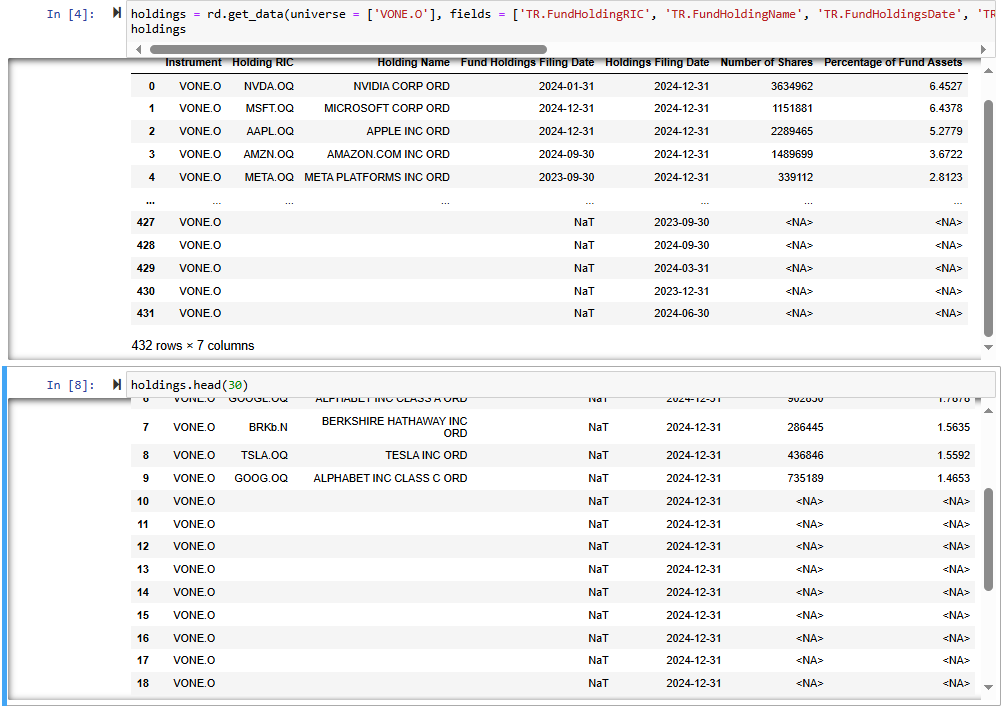This screenshot has width=1006, height=715.
Task: Click the Holdings Filing Date column header
Action: pos(657,62)
